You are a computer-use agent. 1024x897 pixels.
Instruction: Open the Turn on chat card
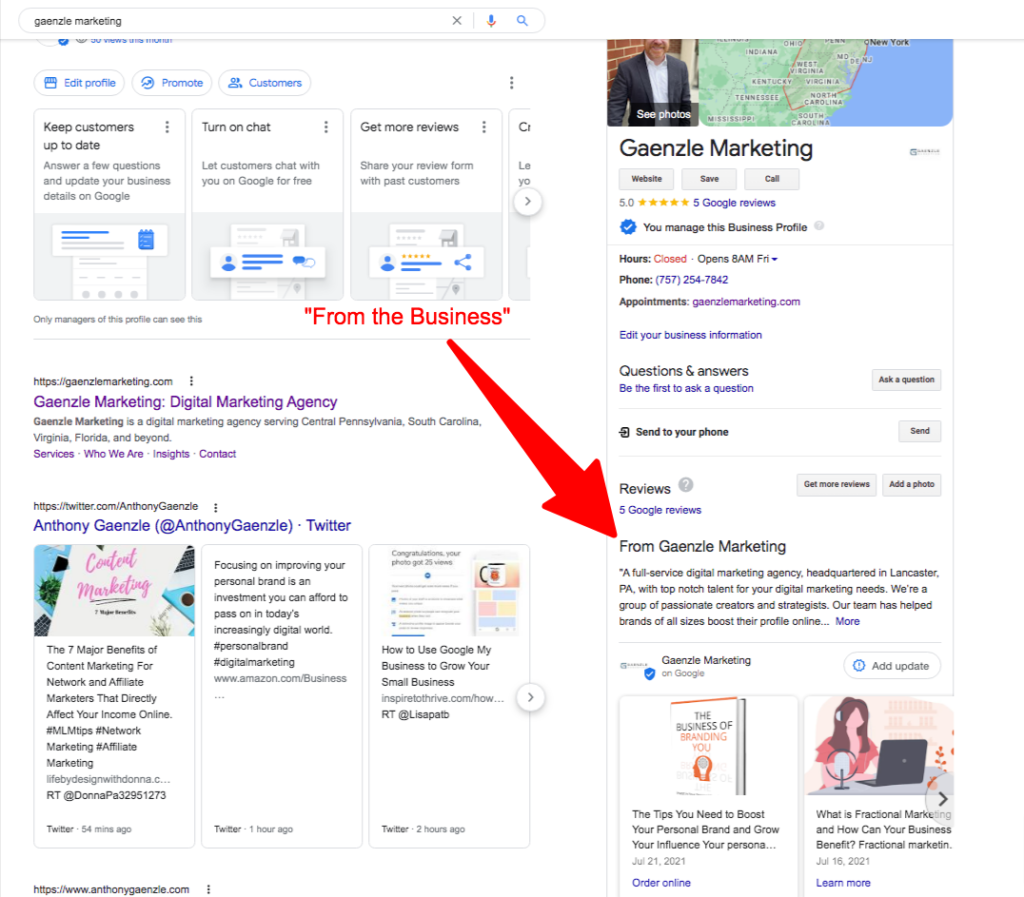tap(268, 204)
